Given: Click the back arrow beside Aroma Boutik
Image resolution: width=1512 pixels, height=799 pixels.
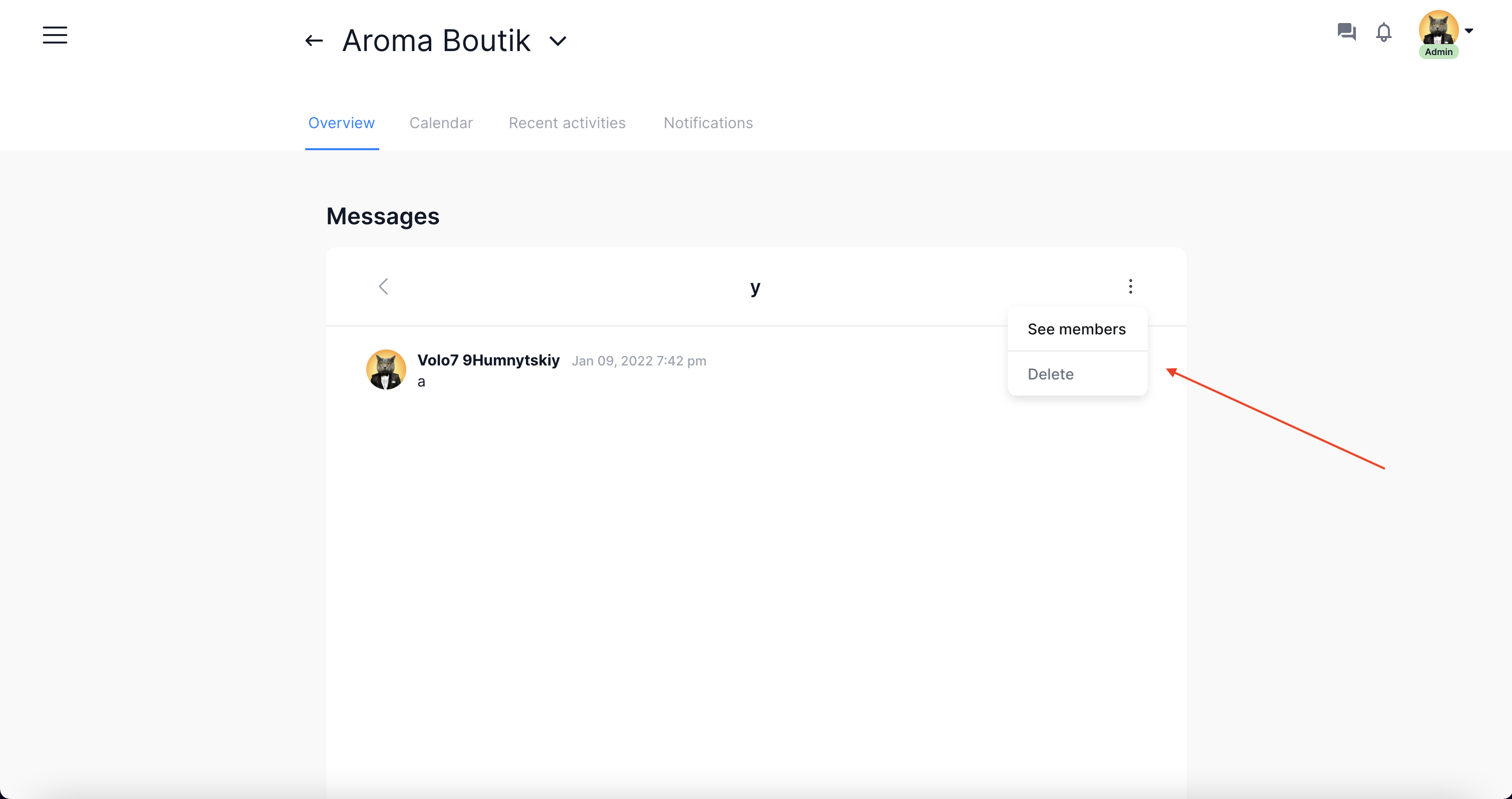Looking at the screenshot, I should pos(314,41).
